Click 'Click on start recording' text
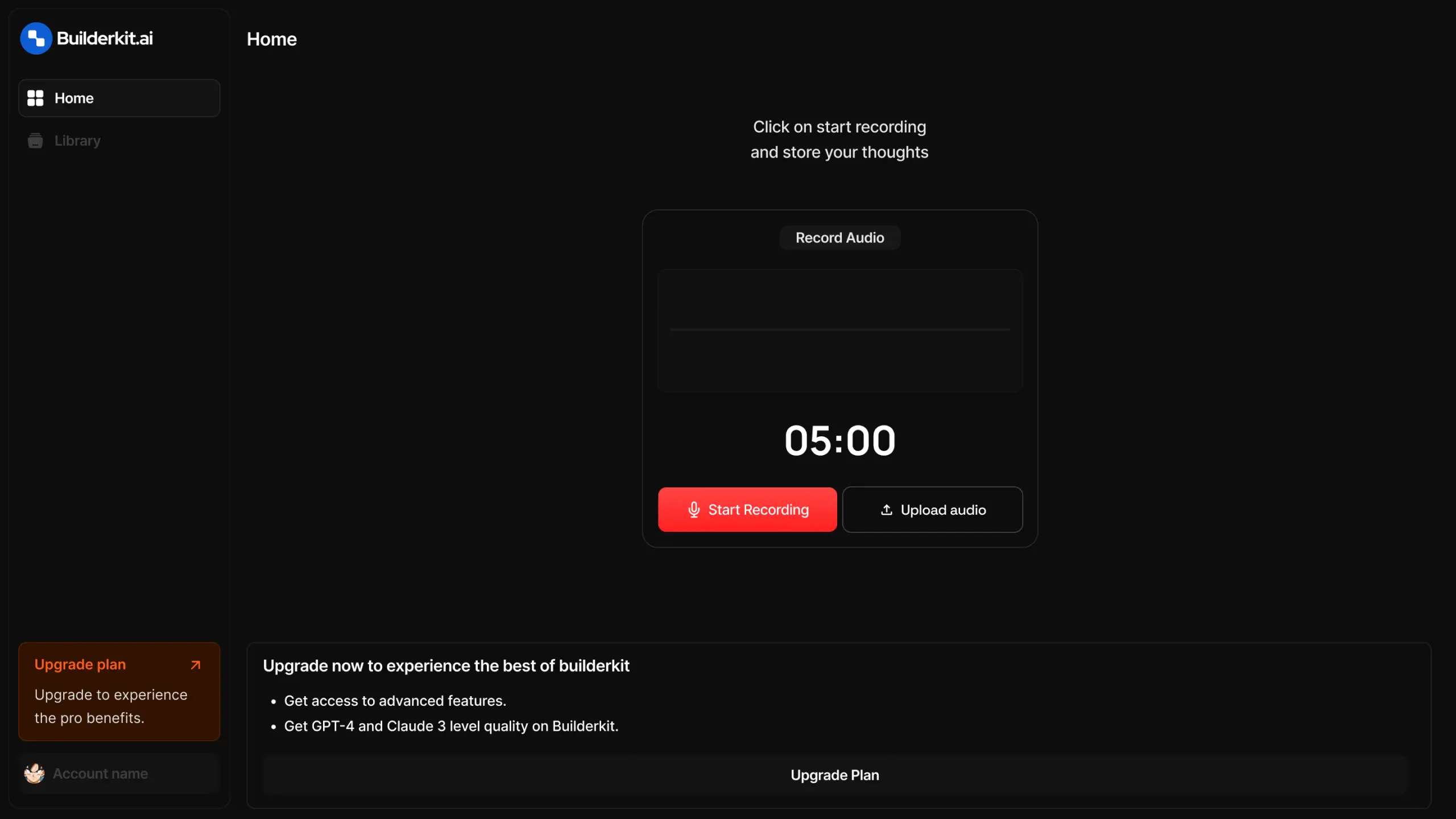This screenshot has width=1456, height=819. coord(839,126)
